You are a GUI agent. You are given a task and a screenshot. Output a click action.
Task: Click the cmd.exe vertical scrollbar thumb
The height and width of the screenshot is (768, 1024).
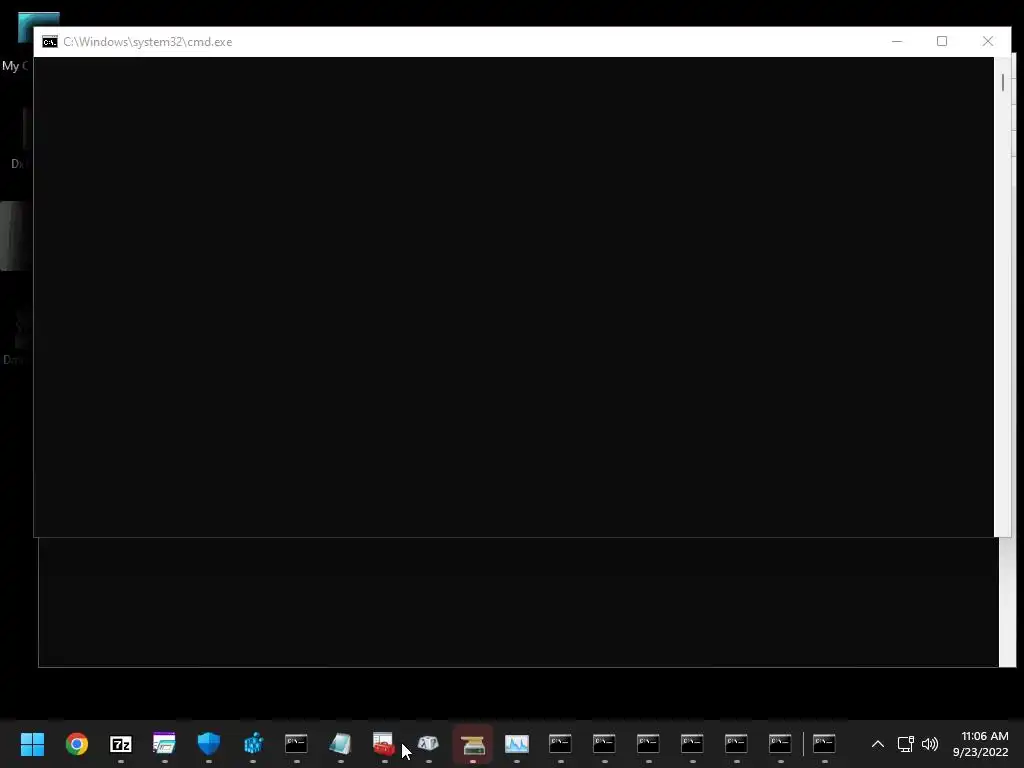(x=1002, y=82)
